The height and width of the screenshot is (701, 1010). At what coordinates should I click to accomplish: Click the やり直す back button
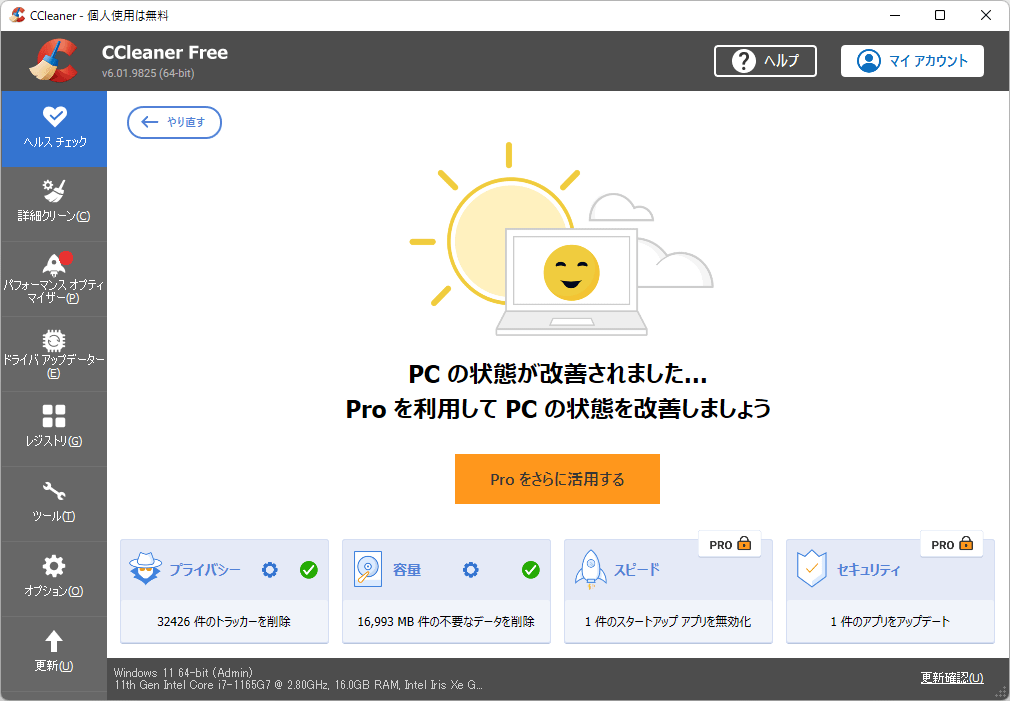(x=175, y=122)
